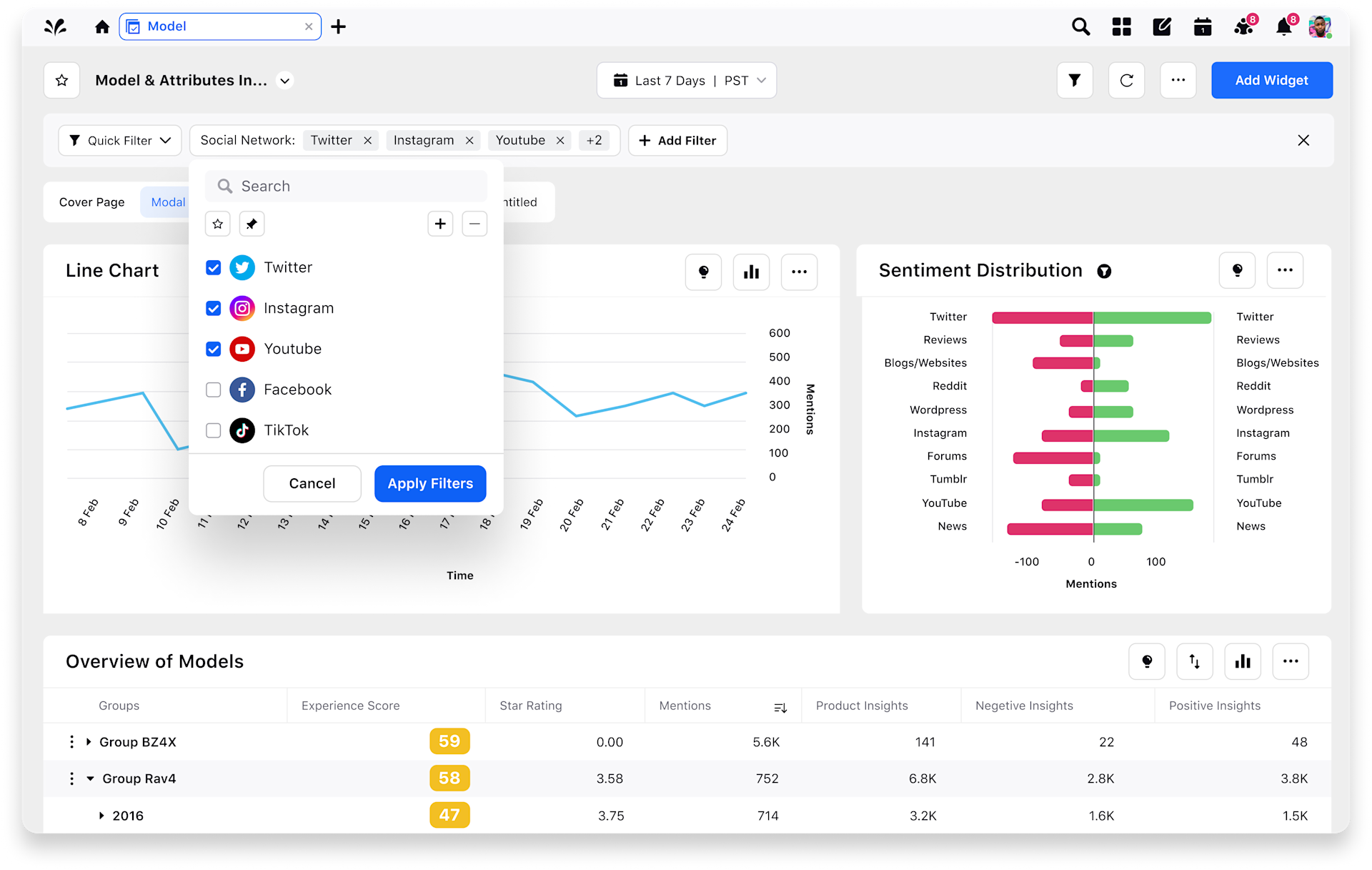Click the refresh dashboard icon
This screenshot has height=870, width=1372.
click(x=1126, y=80)
